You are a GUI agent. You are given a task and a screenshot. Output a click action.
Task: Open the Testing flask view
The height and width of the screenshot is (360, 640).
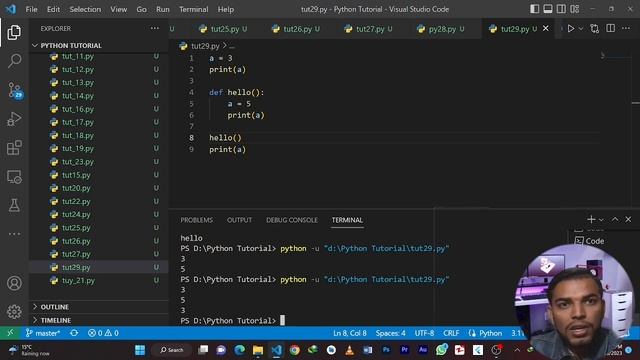coord(14,205)
